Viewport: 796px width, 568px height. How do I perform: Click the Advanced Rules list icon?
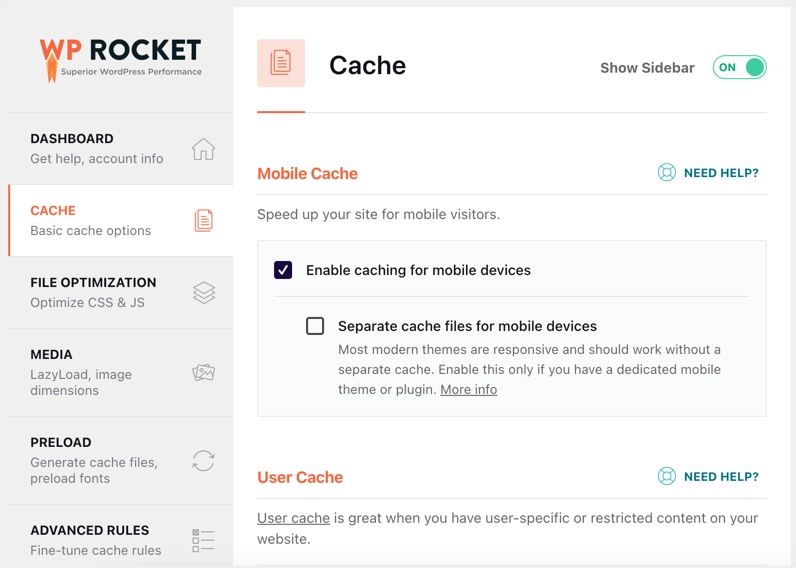coord(203,541)
